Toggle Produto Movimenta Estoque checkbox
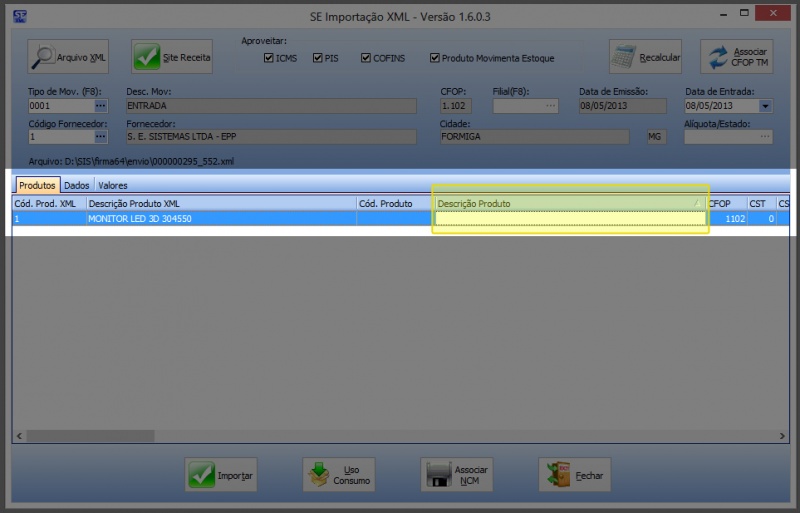Viewport: 800px width, 513px height. (434, 58)
